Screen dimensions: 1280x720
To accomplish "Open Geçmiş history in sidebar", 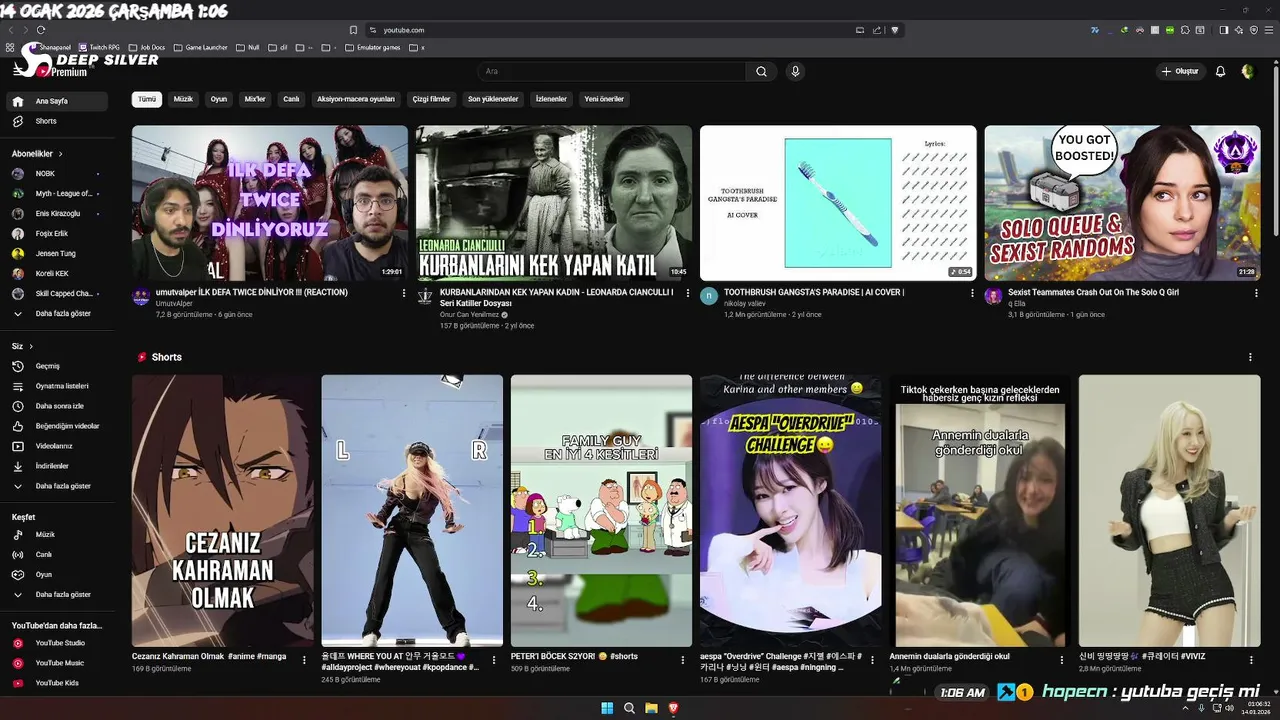I will (x=56, y=366).
